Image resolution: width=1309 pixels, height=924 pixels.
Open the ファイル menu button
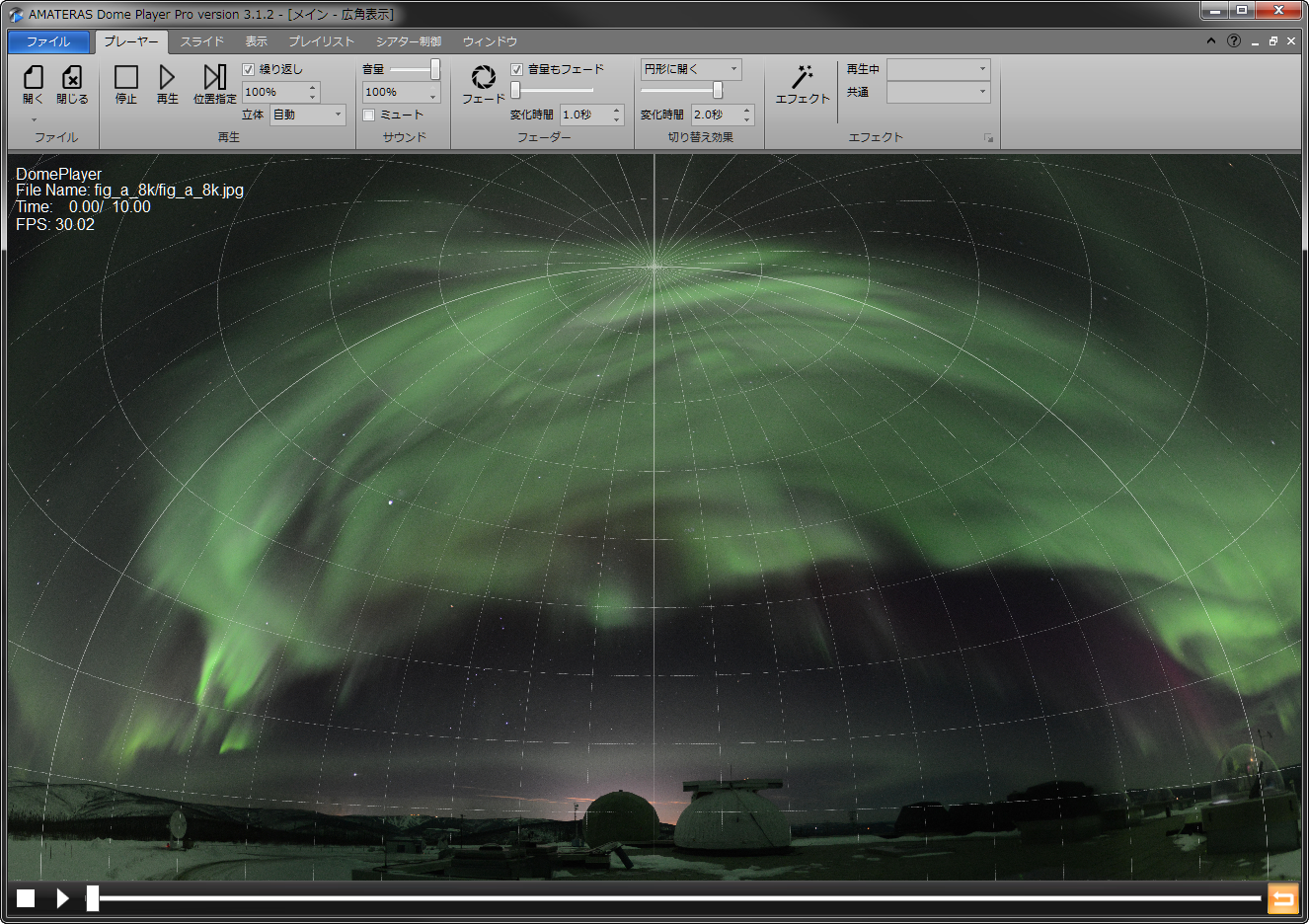point(48,41)
